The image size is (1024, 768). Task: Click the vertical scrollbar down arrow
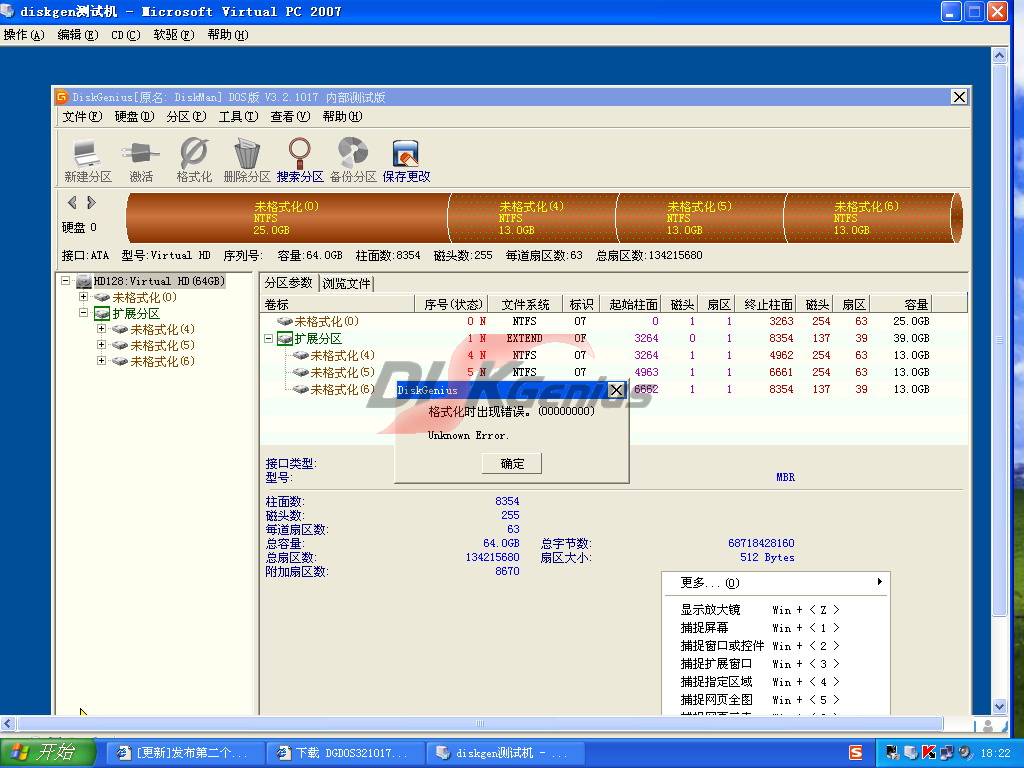(x=999, y=707)
